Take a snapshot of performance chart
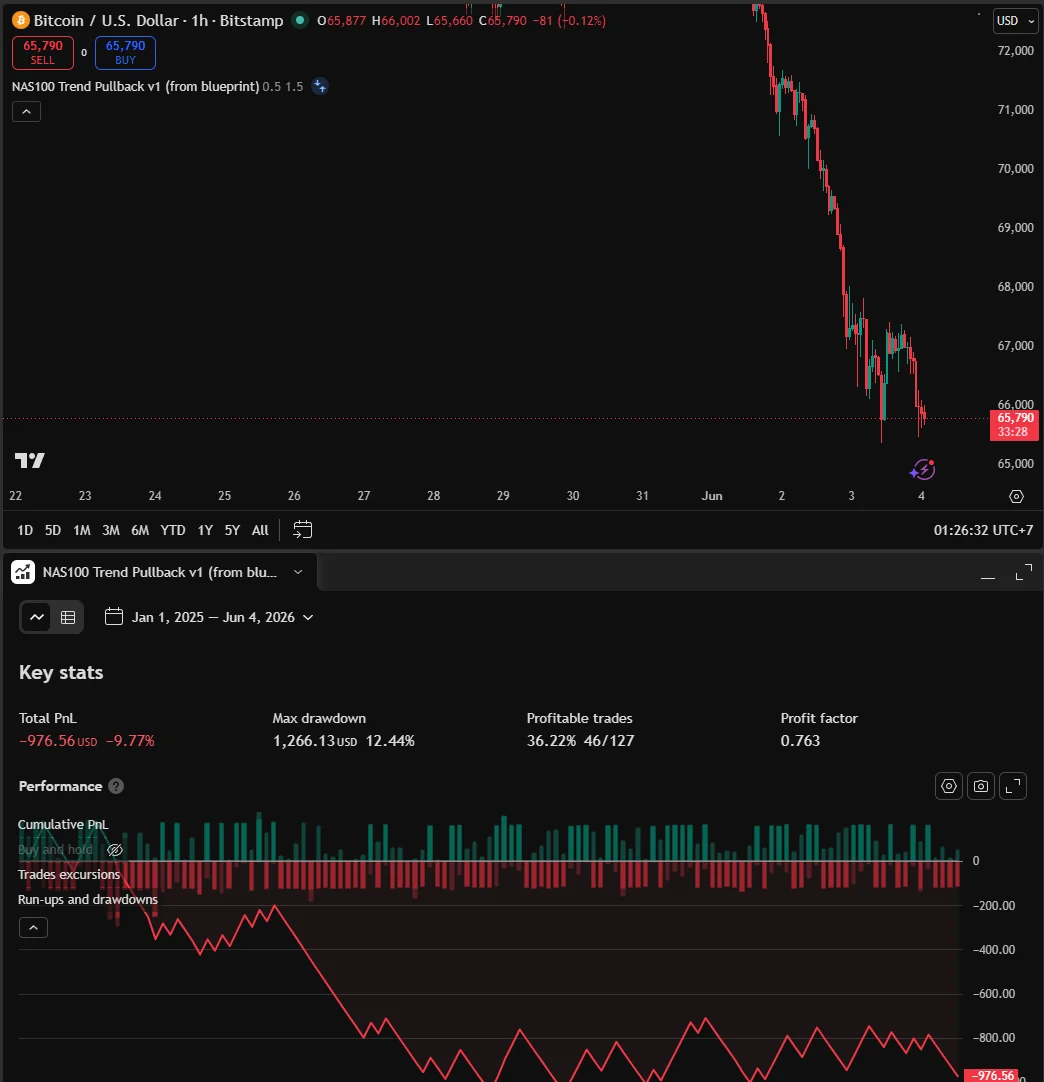Image resolution: width=1044 pixels, height=1082 pixels. 981,786
